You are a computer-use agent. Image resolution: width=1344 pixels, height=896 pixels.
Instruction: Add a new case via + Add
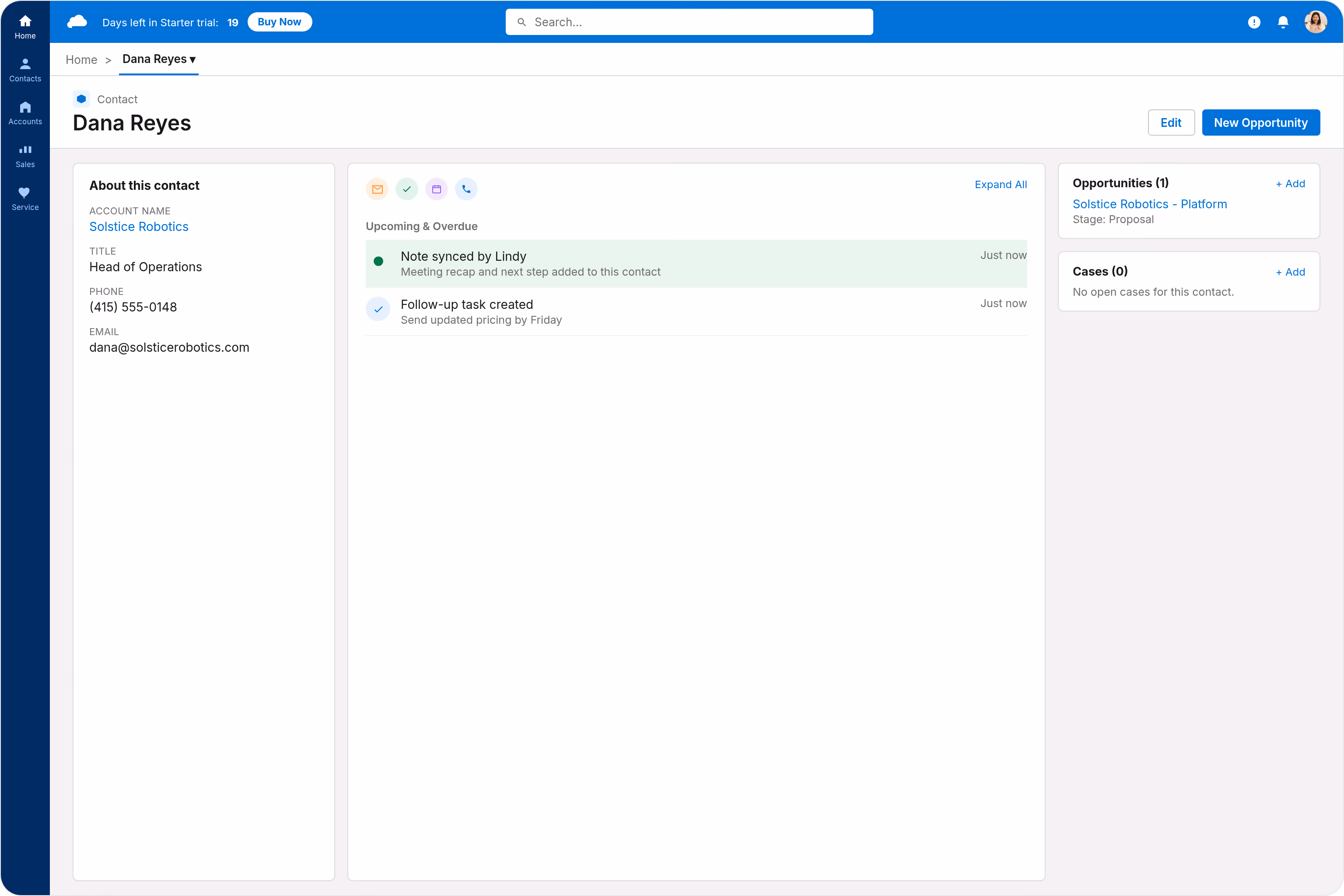pyautogui.click(x=1290, y=273)
